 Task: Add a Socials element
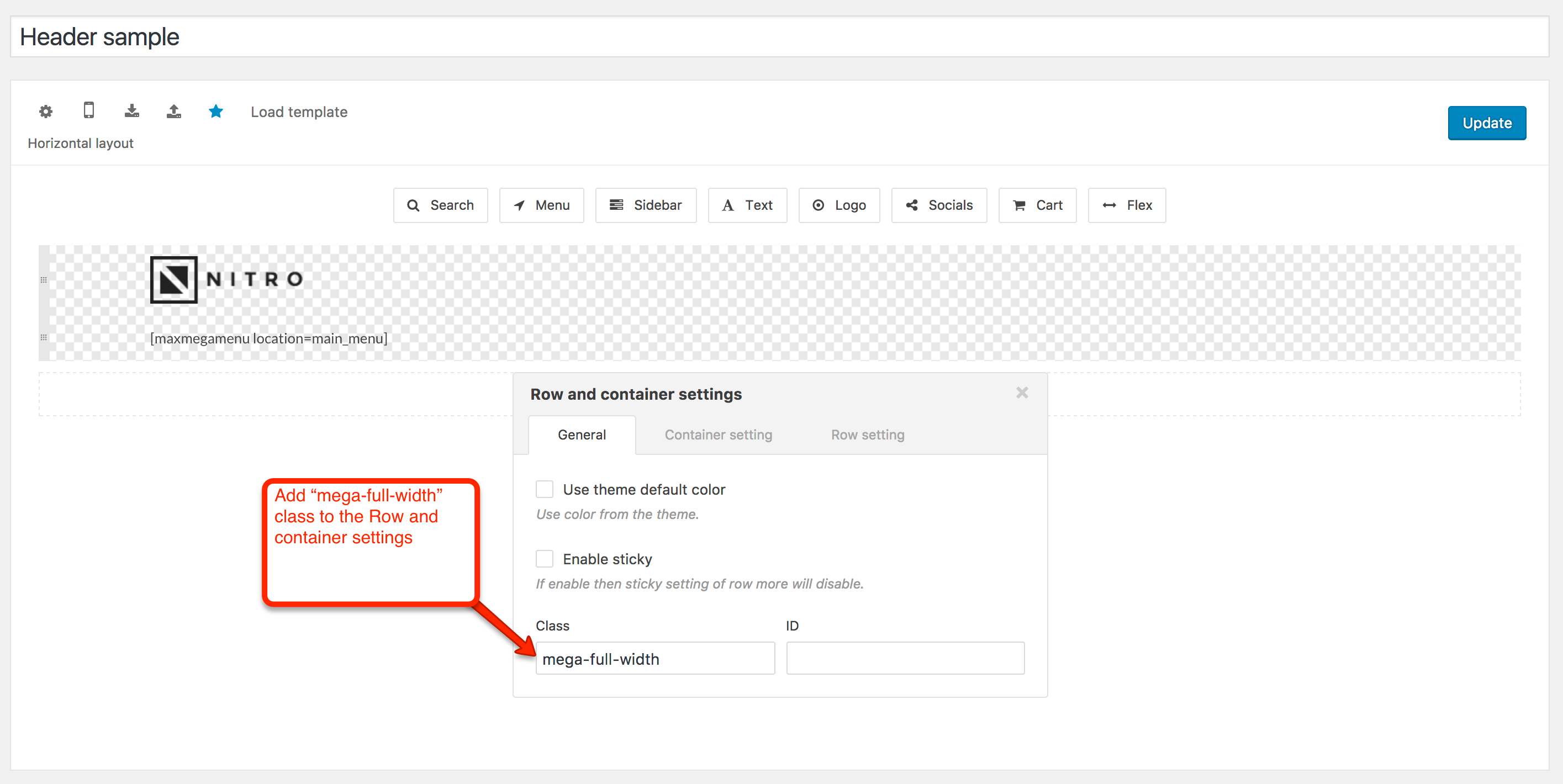click(x=939, y=205)
